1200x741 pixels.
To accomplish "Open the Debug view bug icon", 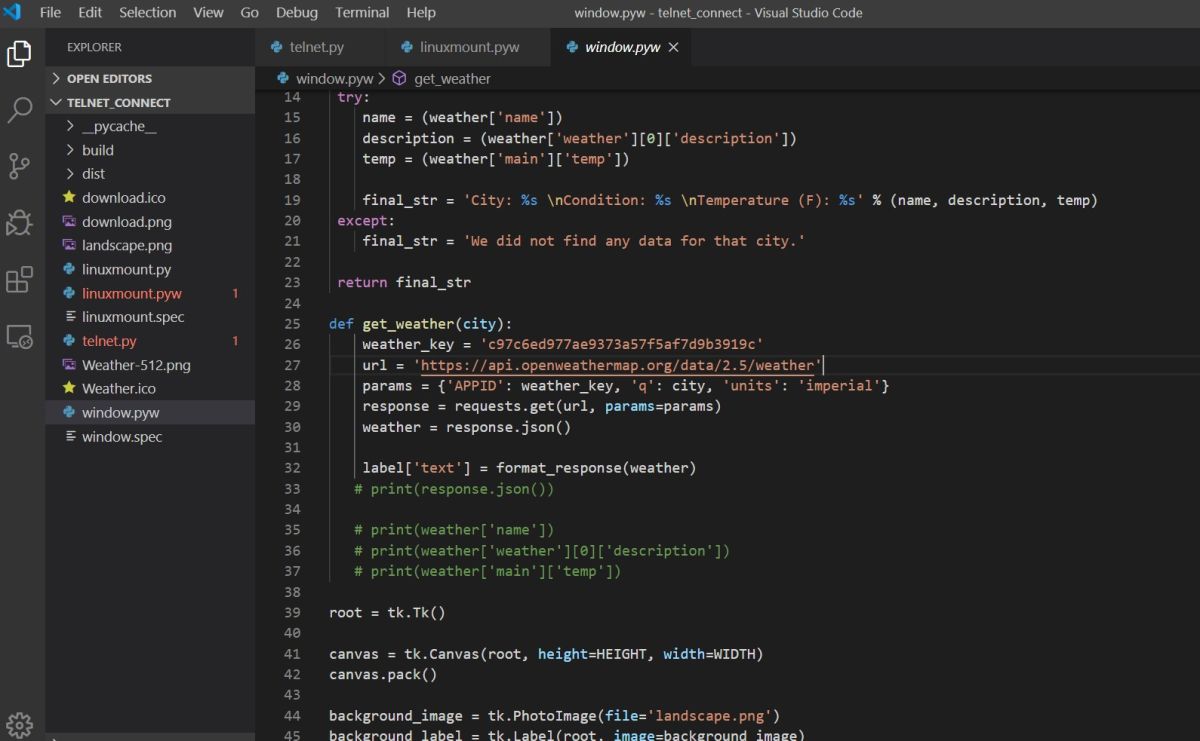I will [19, 223].
